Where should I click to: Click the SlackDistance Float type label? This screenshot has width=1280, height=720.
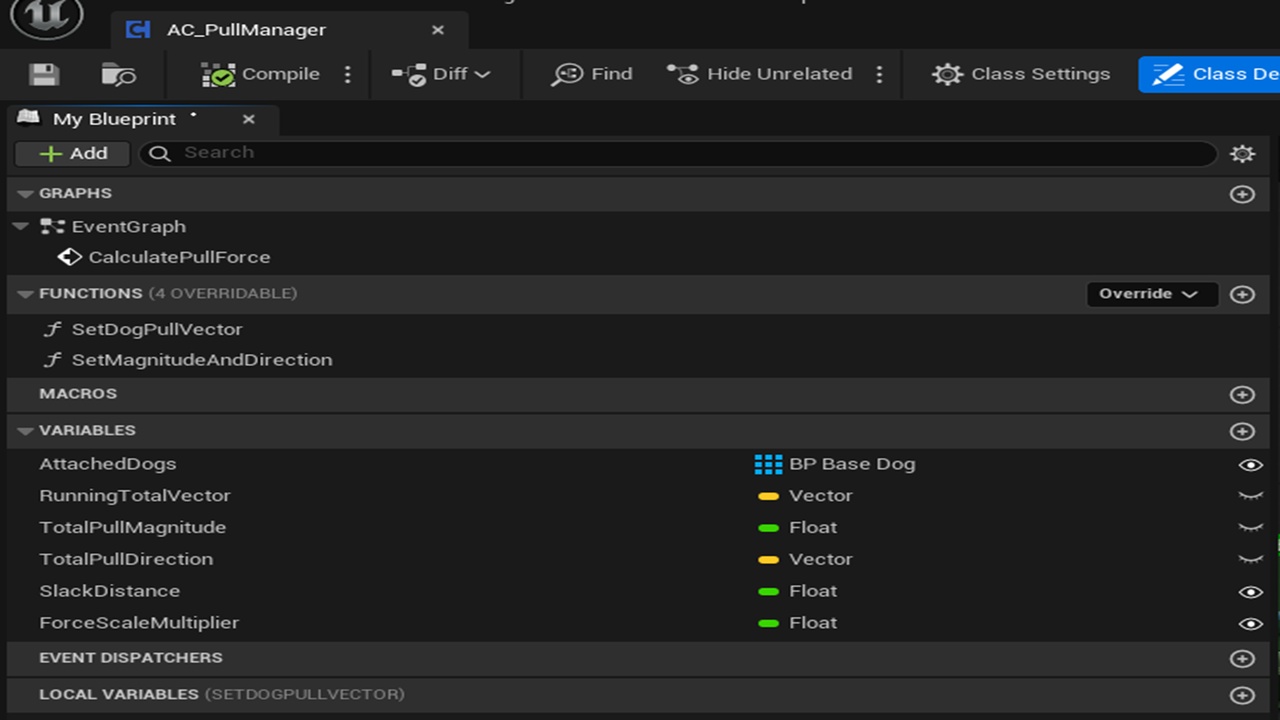point(813,592)
